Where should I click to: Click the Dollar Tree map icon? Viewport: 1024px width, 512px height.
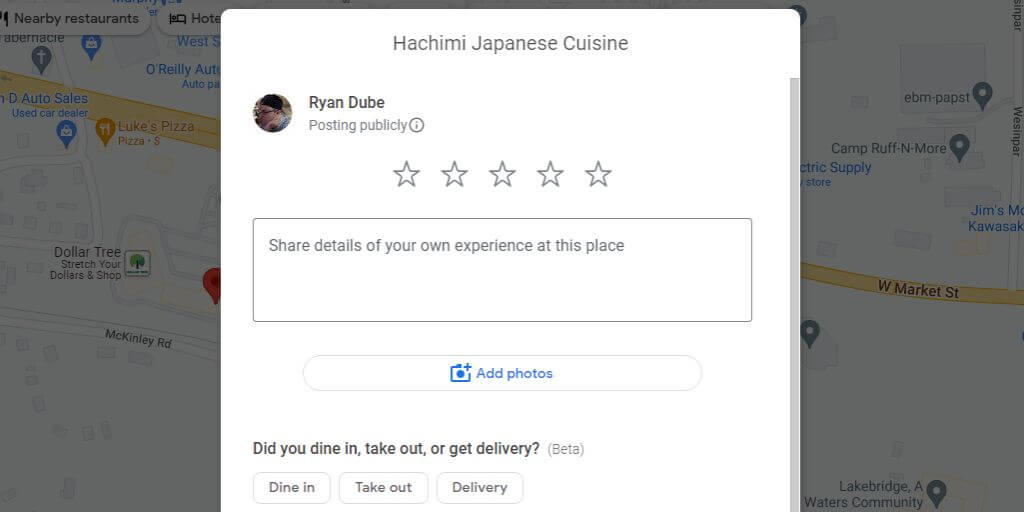click(137, 263)
